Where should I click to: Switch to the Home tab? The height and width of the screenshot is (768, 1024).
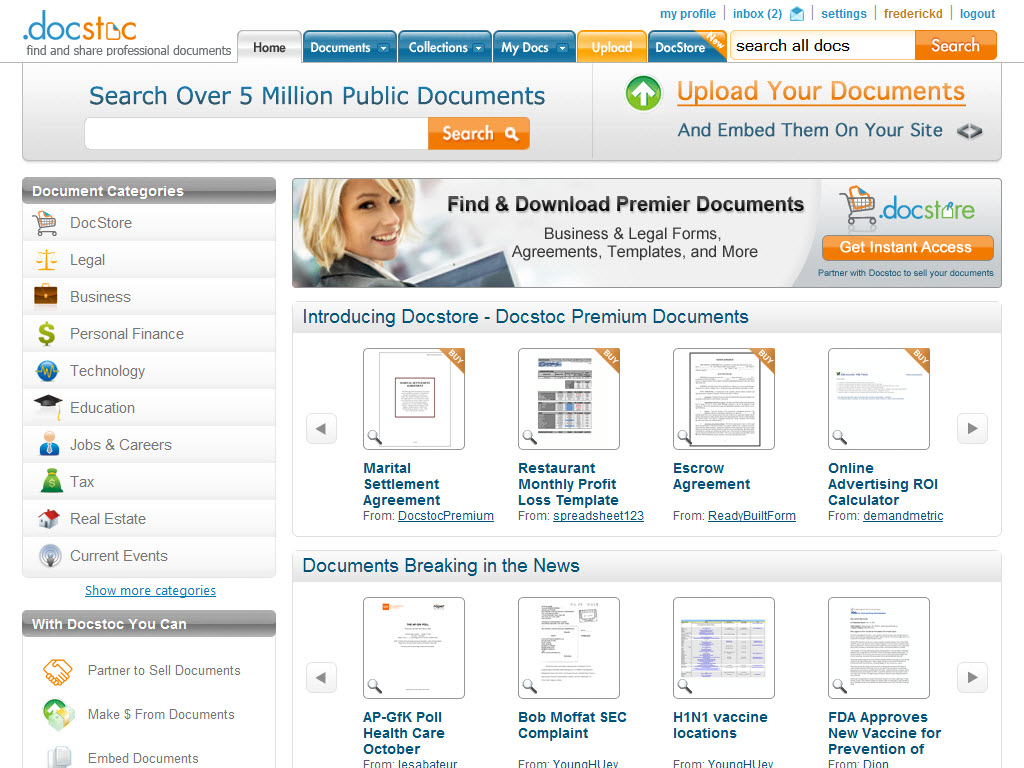[x=268, y=45]
